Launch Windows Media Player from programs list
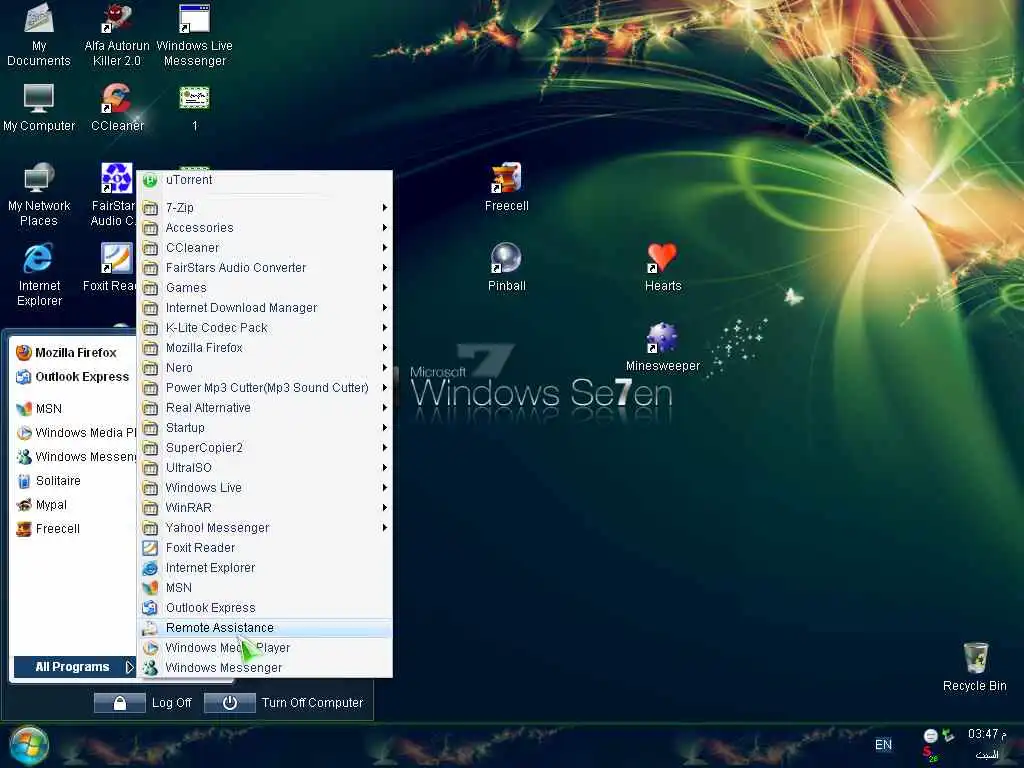 tap(266, 648)
